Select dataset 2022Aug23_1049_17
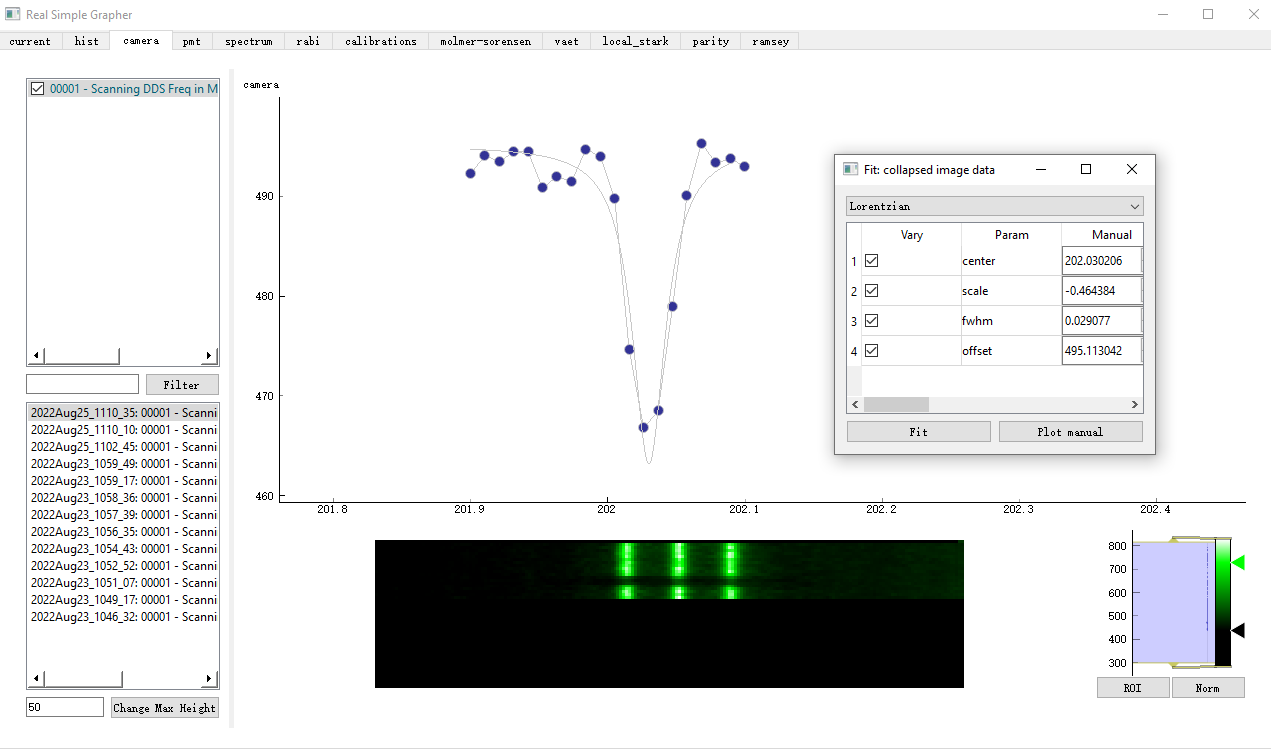Viewport: 1271px width, 749px height. click(123, 599)
